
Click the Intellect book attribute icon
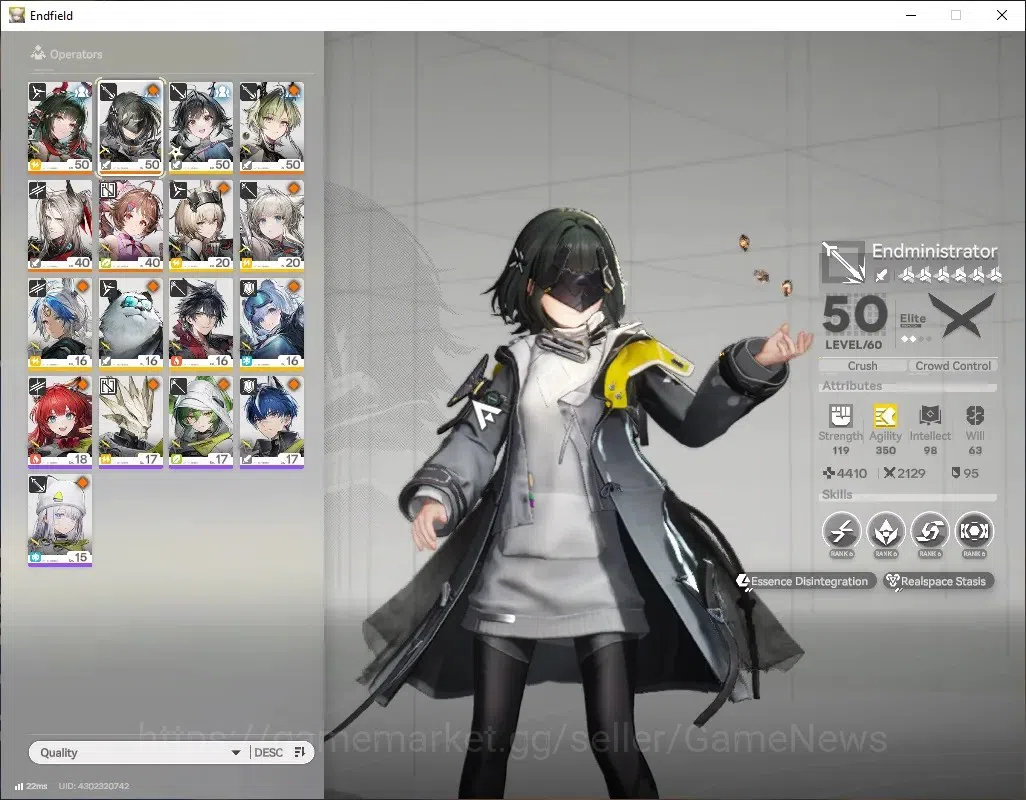pos(930,415)
